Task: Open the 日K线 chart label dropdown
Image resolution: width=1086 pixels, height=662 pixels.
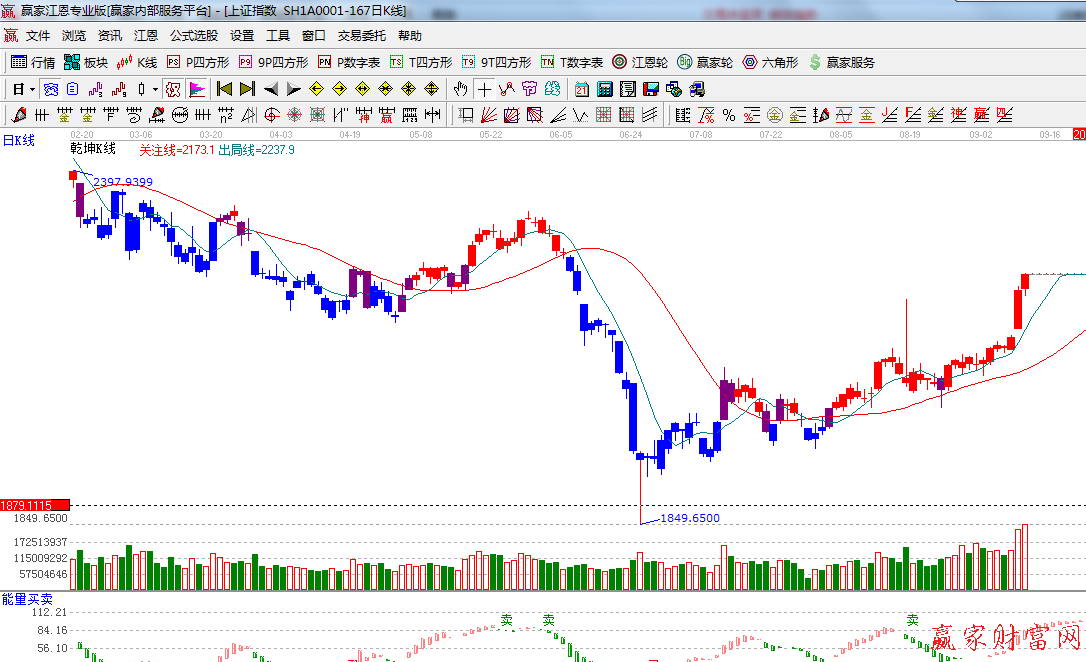Action: tap(19, 141)
